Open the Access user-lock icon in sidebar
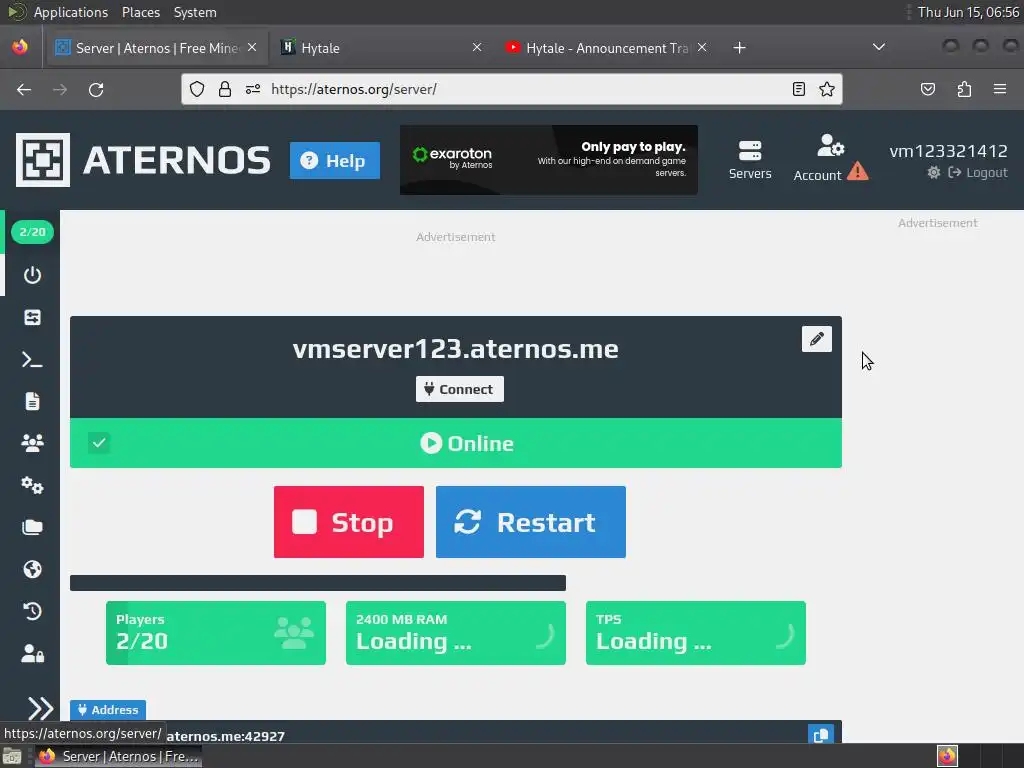 click(x=32, y=653)
